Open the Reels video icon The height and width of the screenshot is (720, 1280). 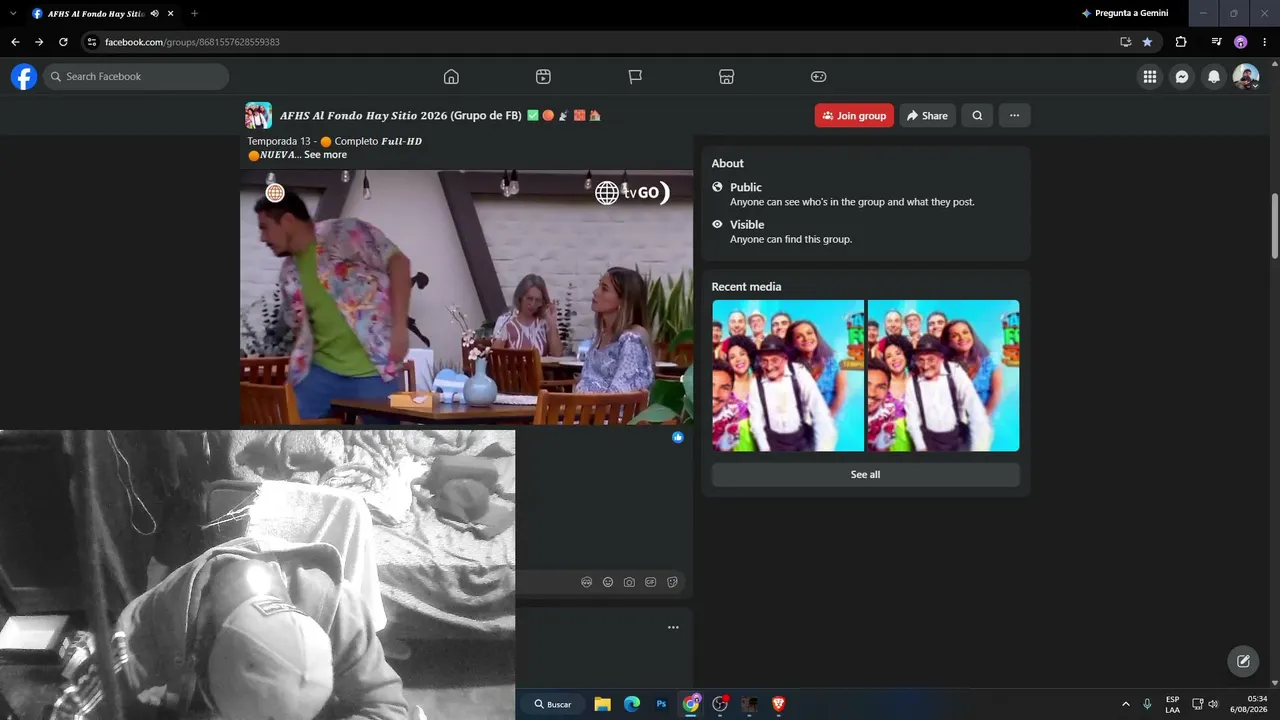point(543,77)
